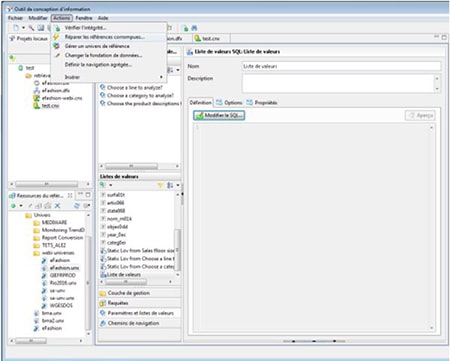Select the state068 list of values
The image size is (450, 361).
pos(116,211)
